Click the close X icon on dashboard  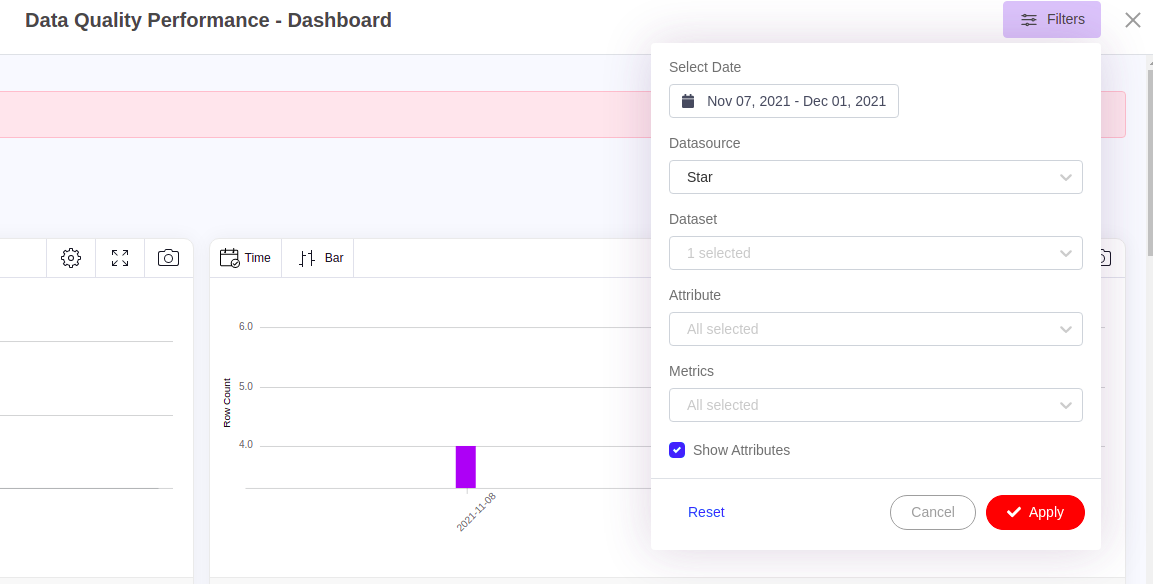(x=1132, y=20)
